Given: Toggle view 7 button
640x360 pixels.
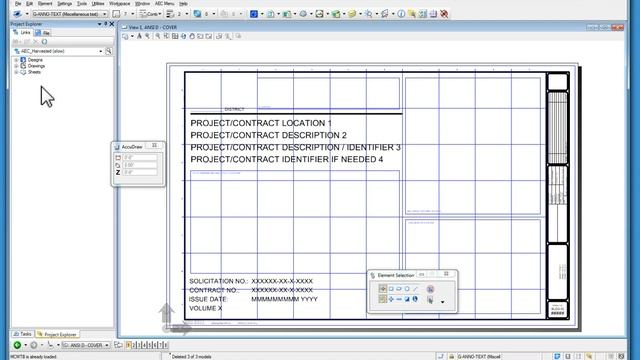Looking at the screenshot, I should tap(160, 345).
